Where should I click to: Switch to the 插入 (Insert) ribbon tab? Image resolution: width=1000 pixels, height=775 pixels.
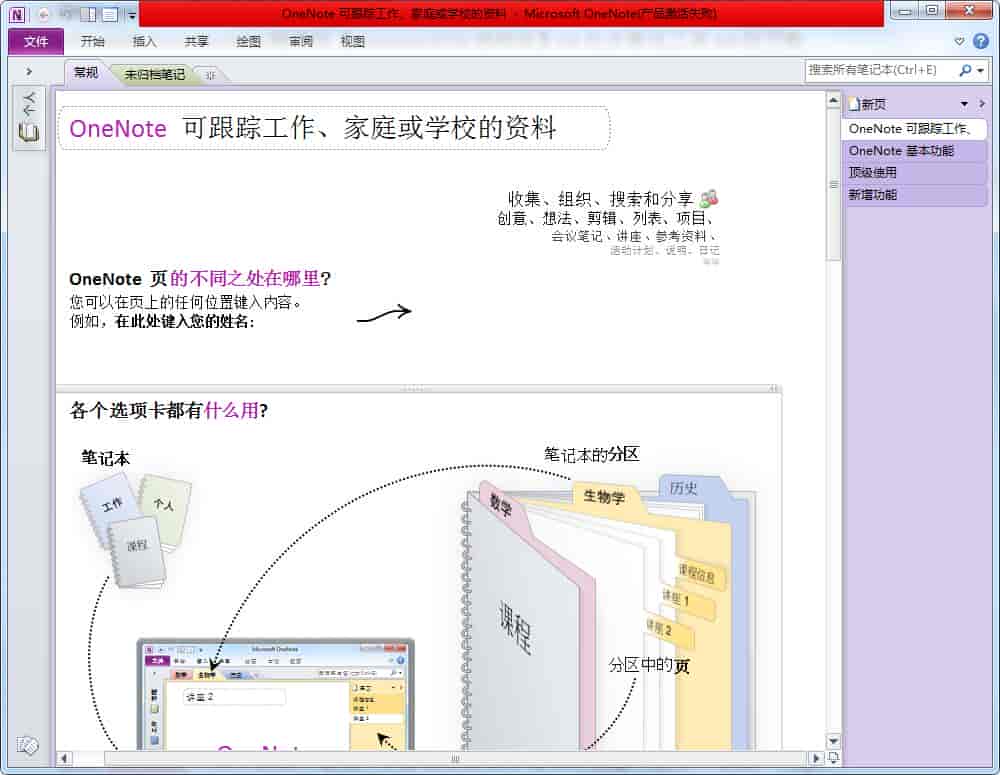coord(144,41)
